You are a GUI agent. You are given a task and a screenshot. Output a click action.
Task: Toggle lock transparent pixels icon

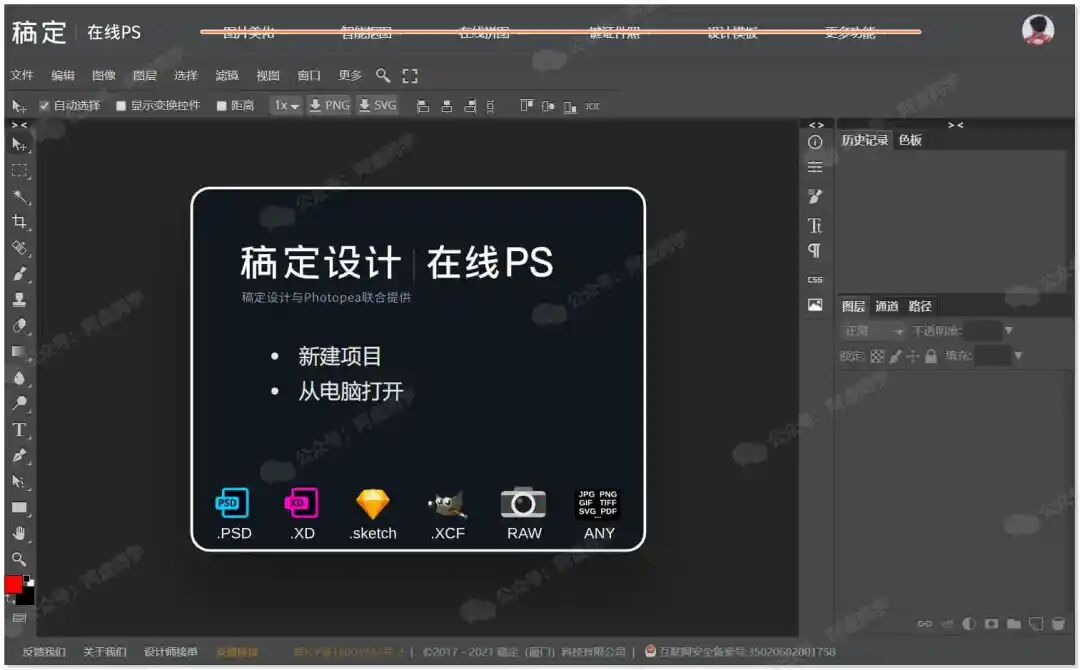[877, 356]
